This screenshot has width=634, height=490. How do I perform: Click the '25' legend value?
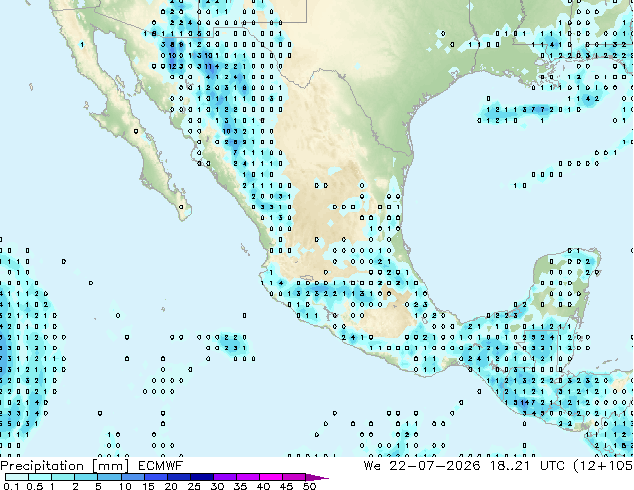[x=194, y=486]
